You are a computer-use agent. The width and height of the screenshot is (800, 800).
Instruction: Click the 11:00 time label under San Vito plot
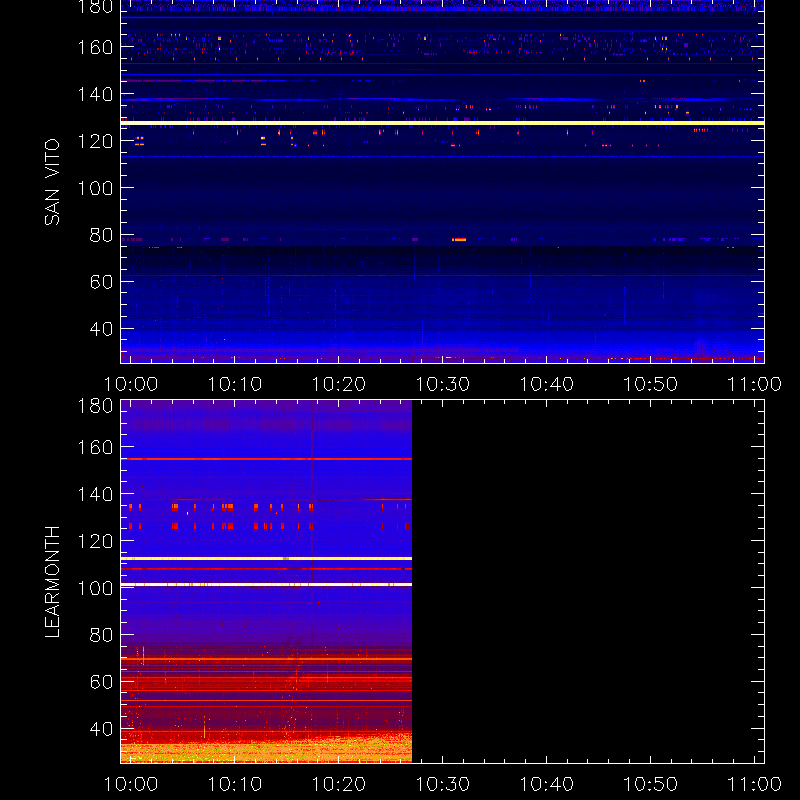pyautogui.click(x=755, y=384)
